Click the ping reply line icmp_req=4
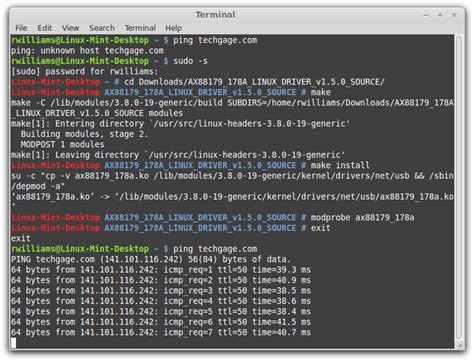 (161, 301)
